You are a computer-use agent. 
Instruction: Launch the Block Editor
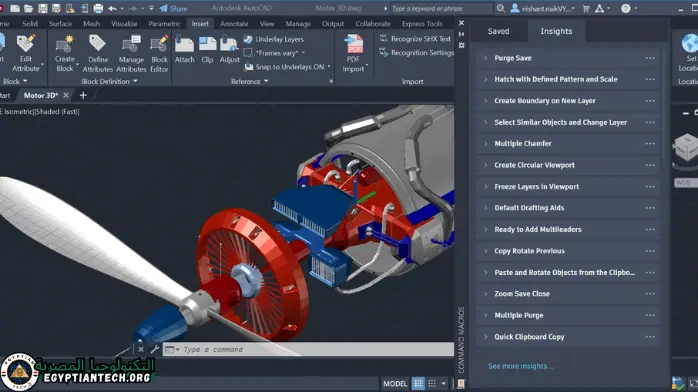point(159,54)
